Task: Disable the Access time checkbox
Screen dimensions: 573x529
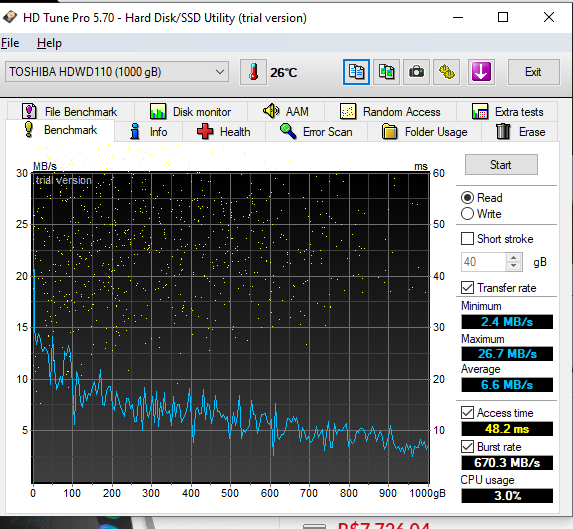Action: coord(467,413)
